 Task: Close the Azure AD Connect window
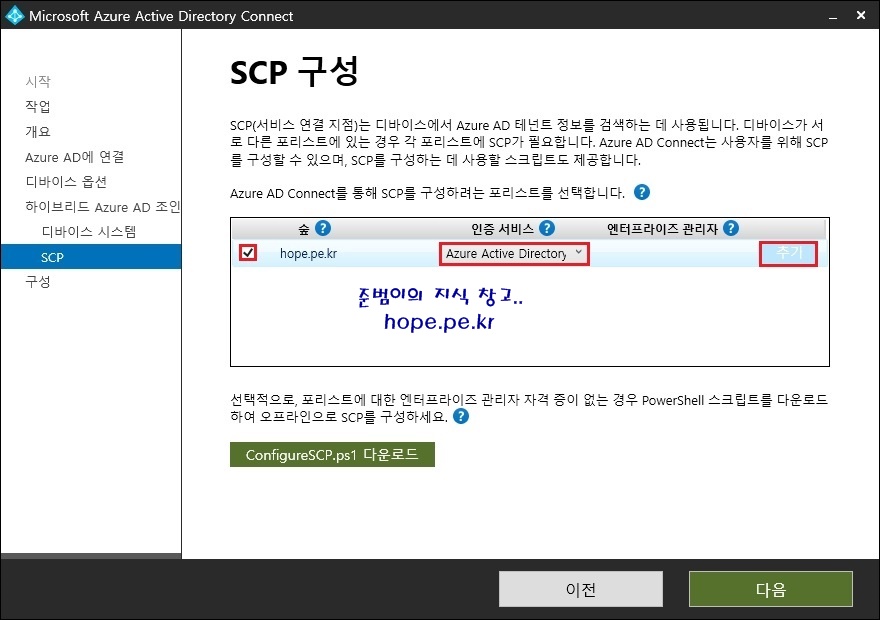(x=861, y=15)
